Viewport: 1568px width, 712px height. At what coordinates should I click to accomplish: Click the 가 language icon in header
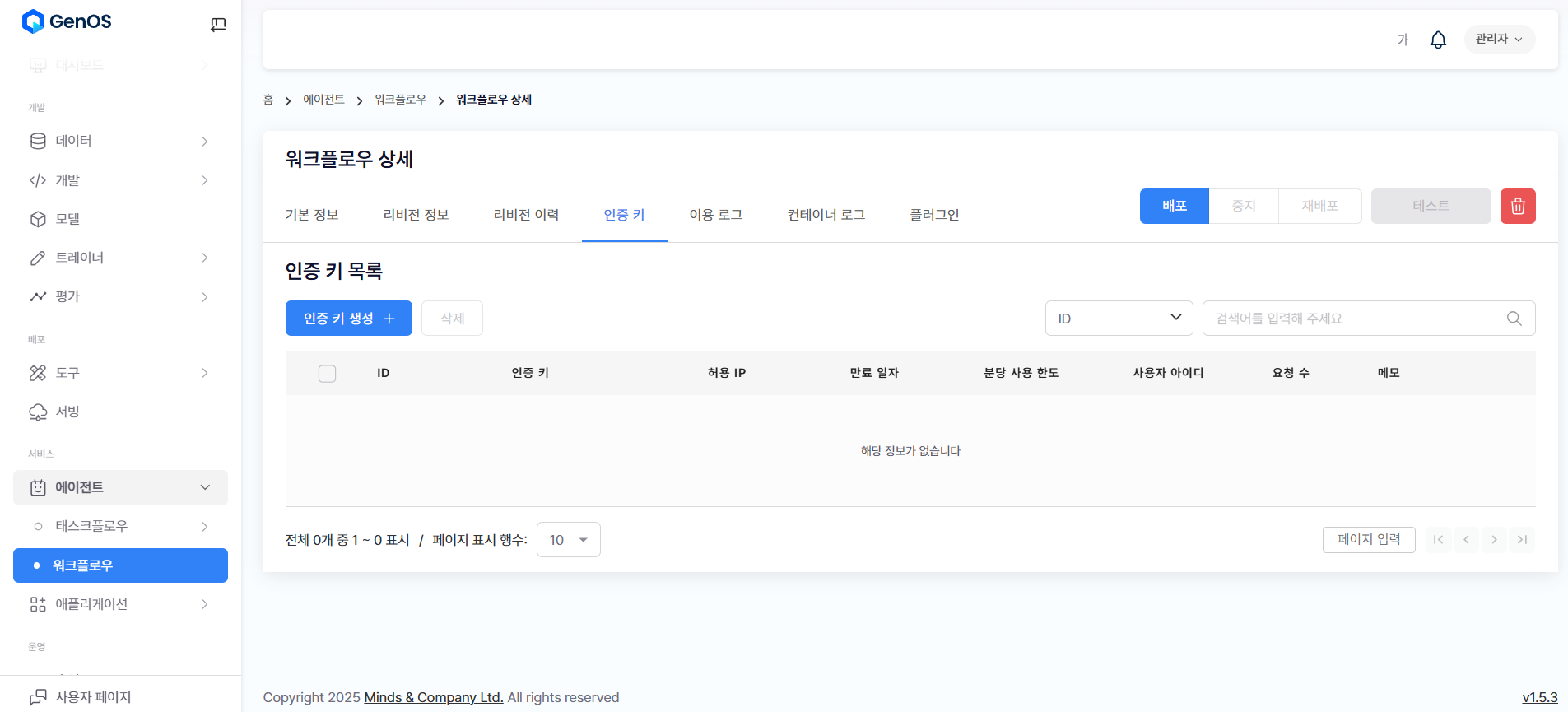pyautogui.click(x=1402, y=40)
